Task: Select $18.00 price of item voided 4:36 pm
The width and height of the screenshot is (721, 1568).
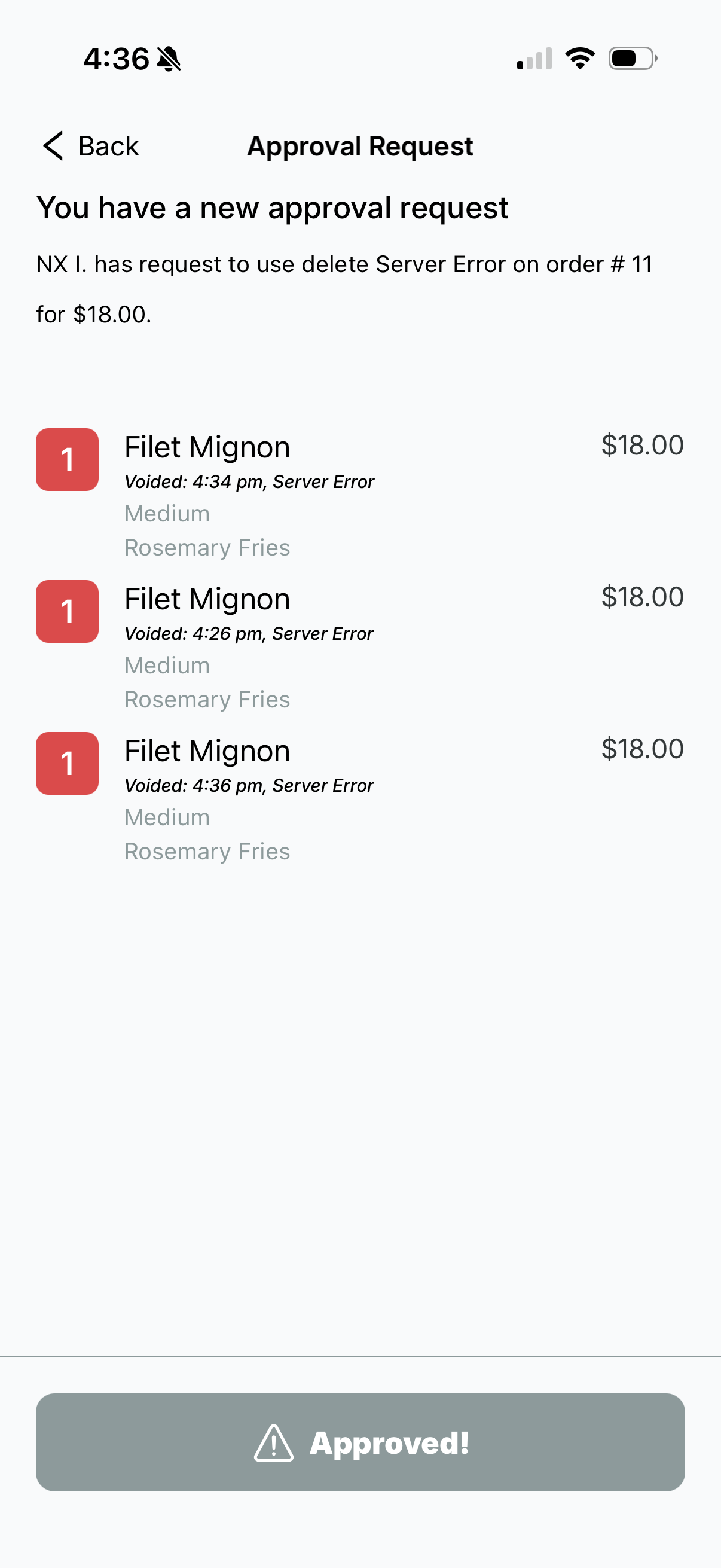Action: [x=642, y=749]
